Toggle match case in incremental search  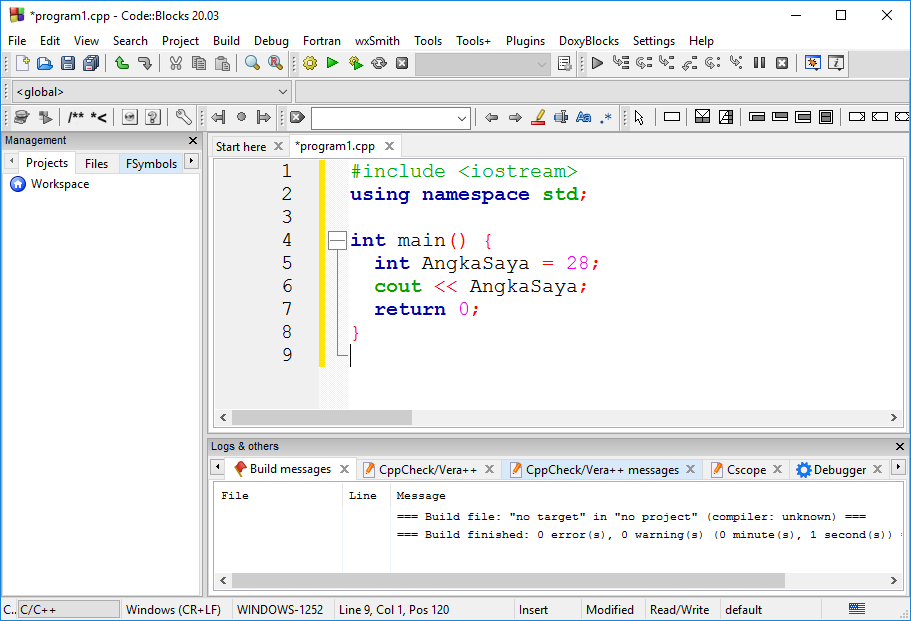pyautogui.click(x=583, y=117)
